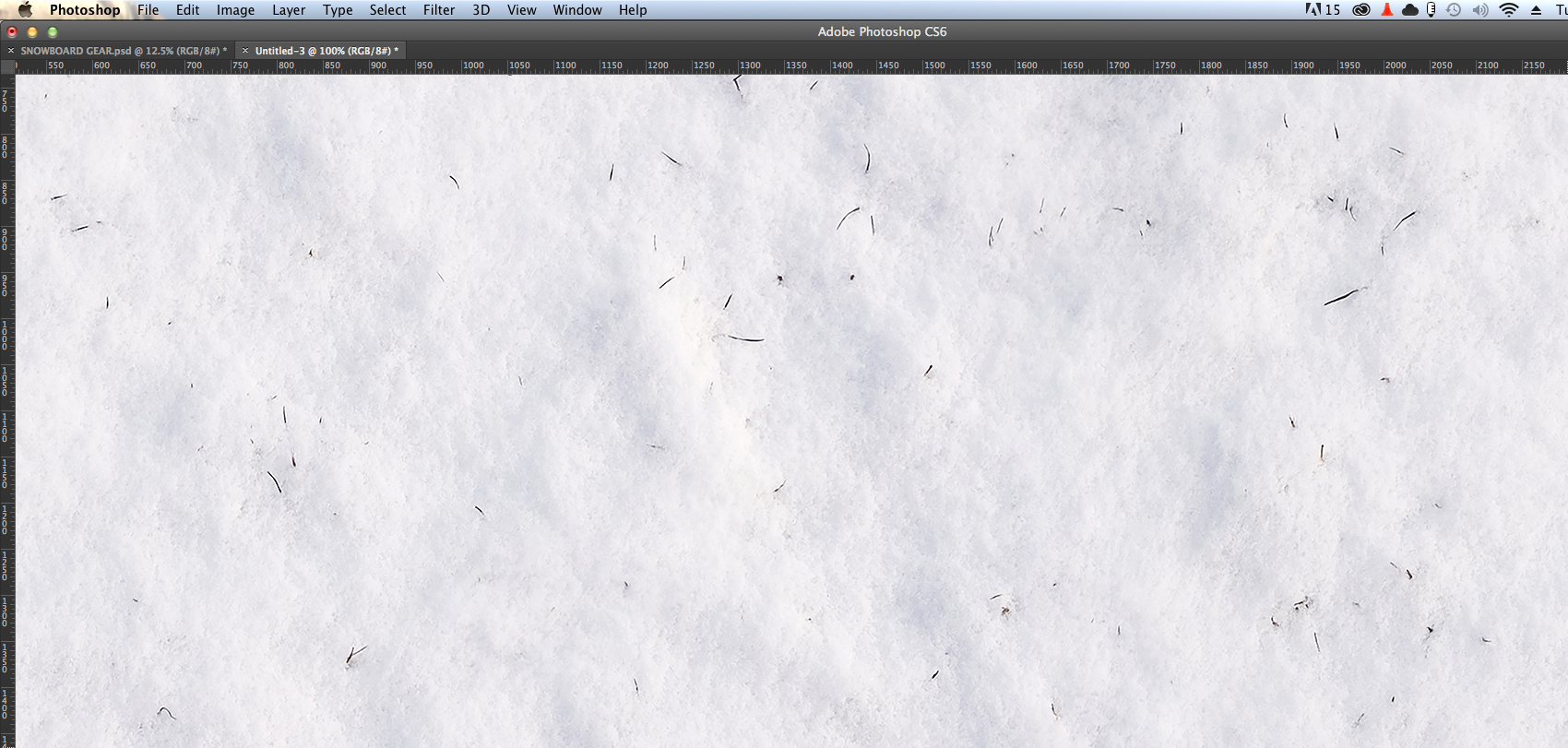This screenshot has height=748, width=1568.
Task: Open the Select menu
Action: (387, 10)
